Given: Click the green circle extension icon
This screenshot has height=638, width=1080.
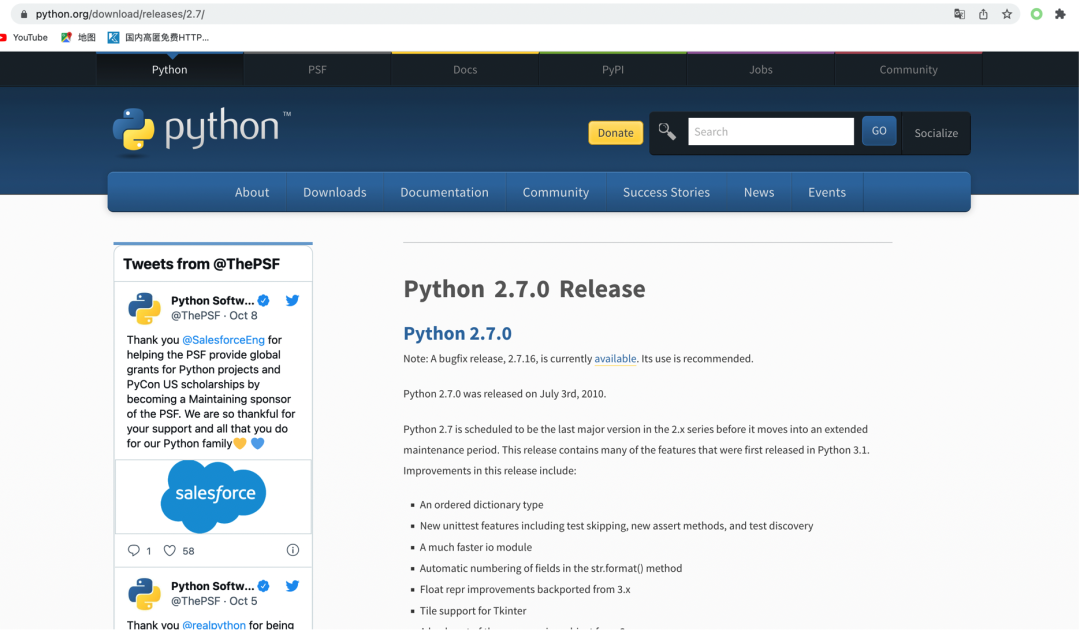Looking at the screenshot, I should coord(1036,14).
